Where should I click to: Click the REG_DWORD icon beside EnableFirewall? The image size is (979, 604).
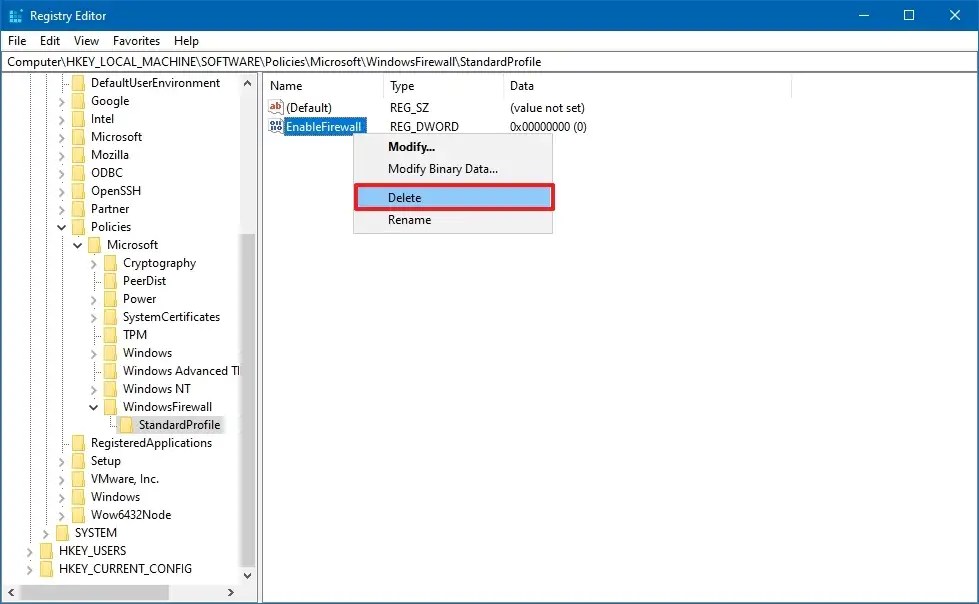pos(275,127)
